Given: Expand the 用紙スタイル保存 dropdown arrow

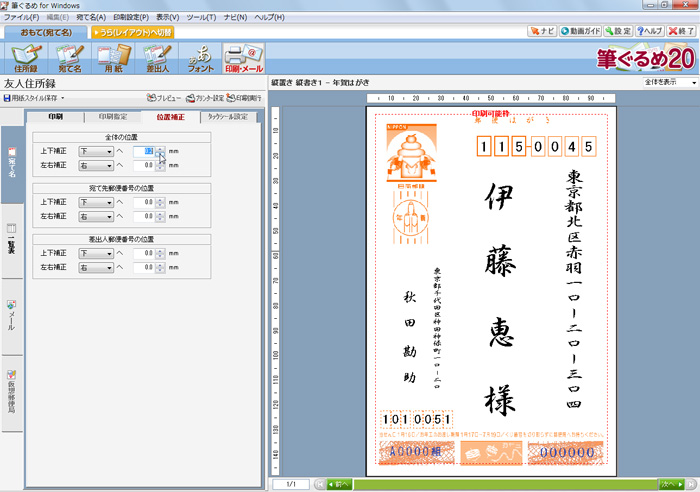Looking at the screenshot, I should coord(62,99).
